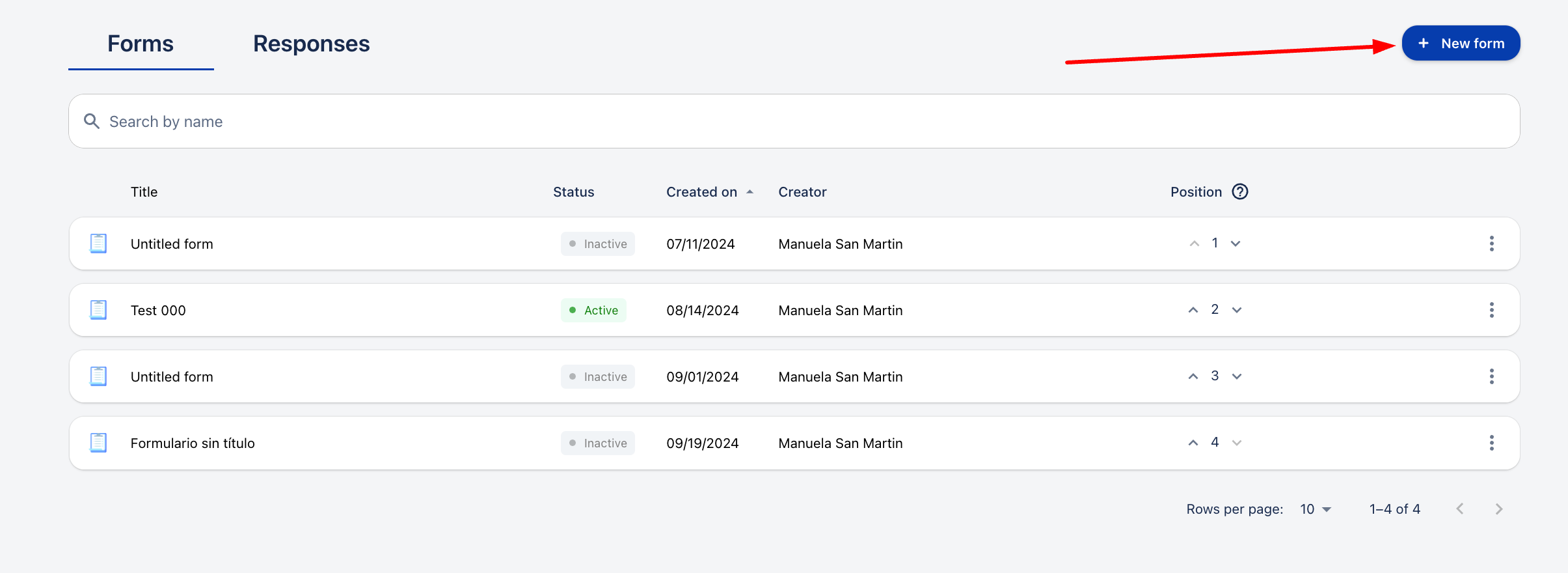Open the Rows per page dropdown
Screen dimensions: 1568x573
coord(1316,509)
